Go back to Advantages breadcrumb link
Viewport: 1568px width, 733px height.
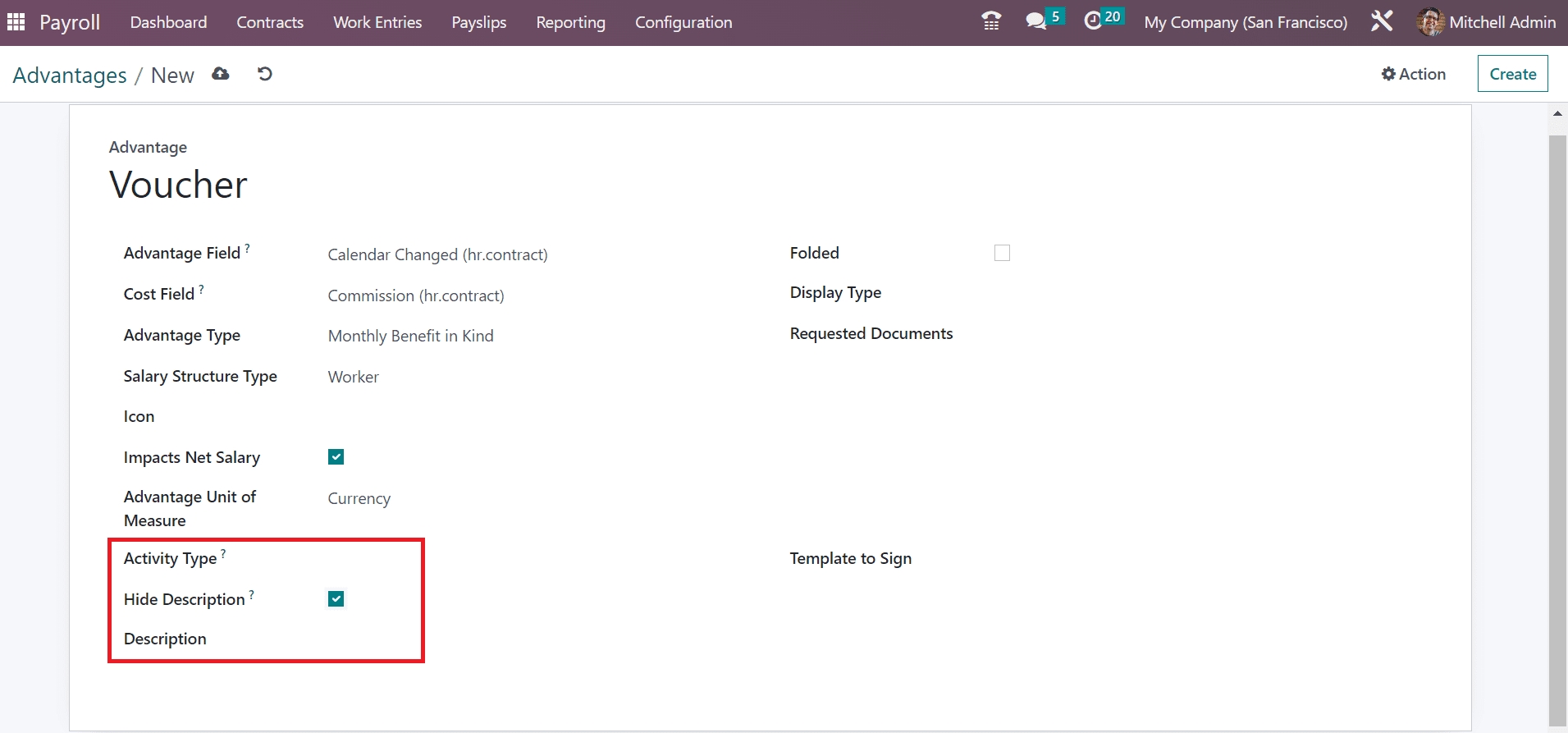(x=70, y=76)
